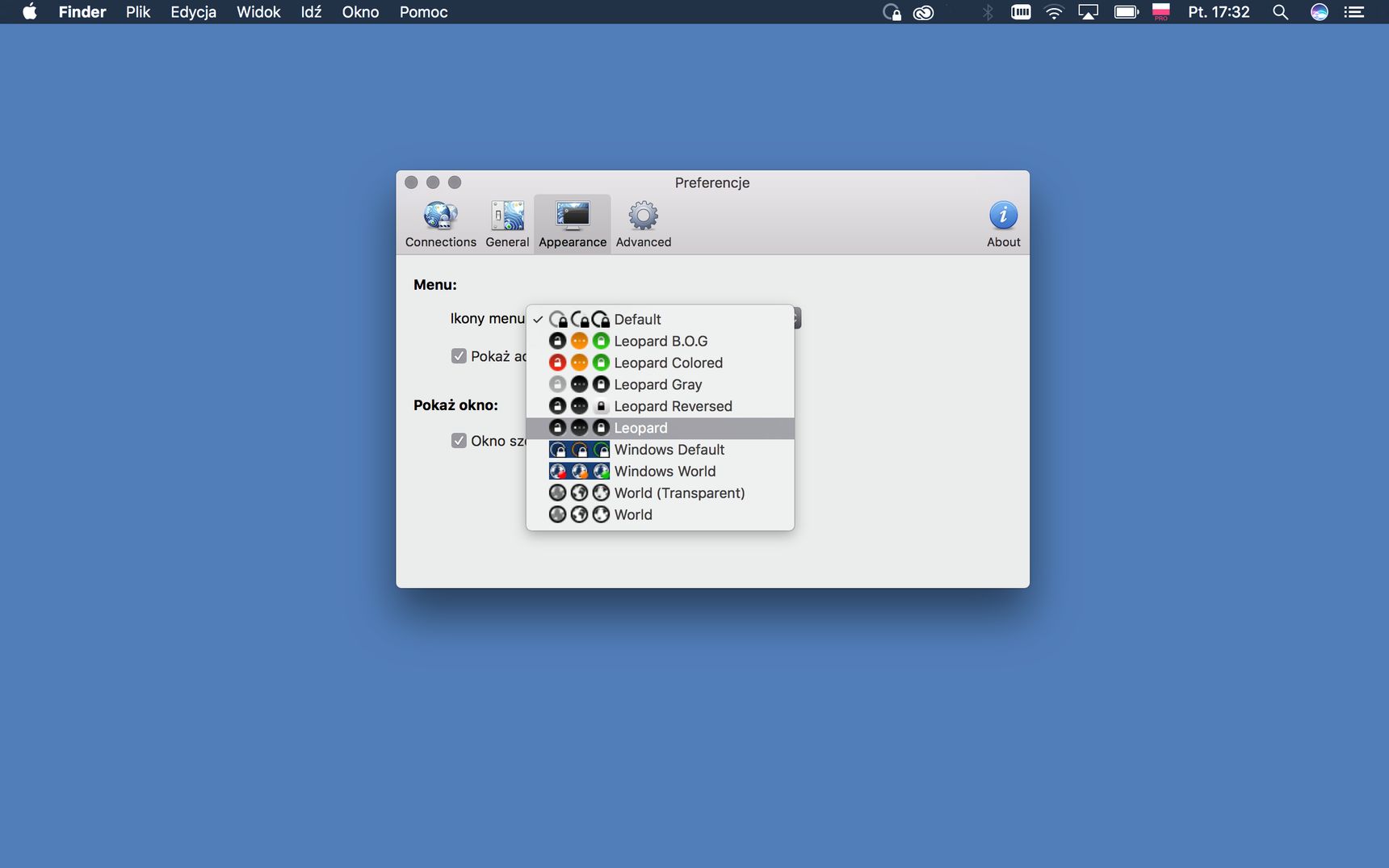1389x868 pixels.
Task: Open the About info pane
Action: point(1003,224)
